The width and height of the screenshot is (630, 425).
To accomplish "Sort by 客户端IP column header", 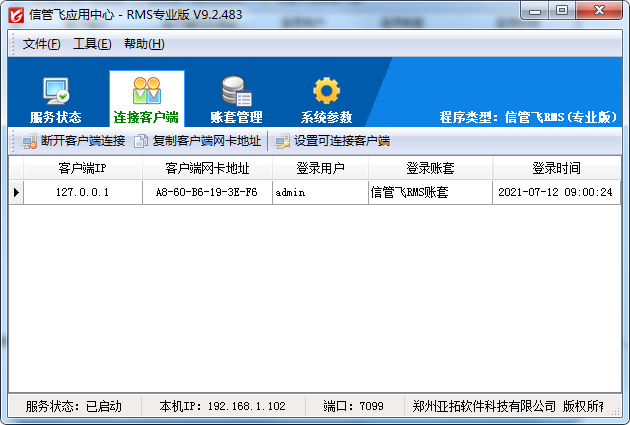I will pos(82,168).
